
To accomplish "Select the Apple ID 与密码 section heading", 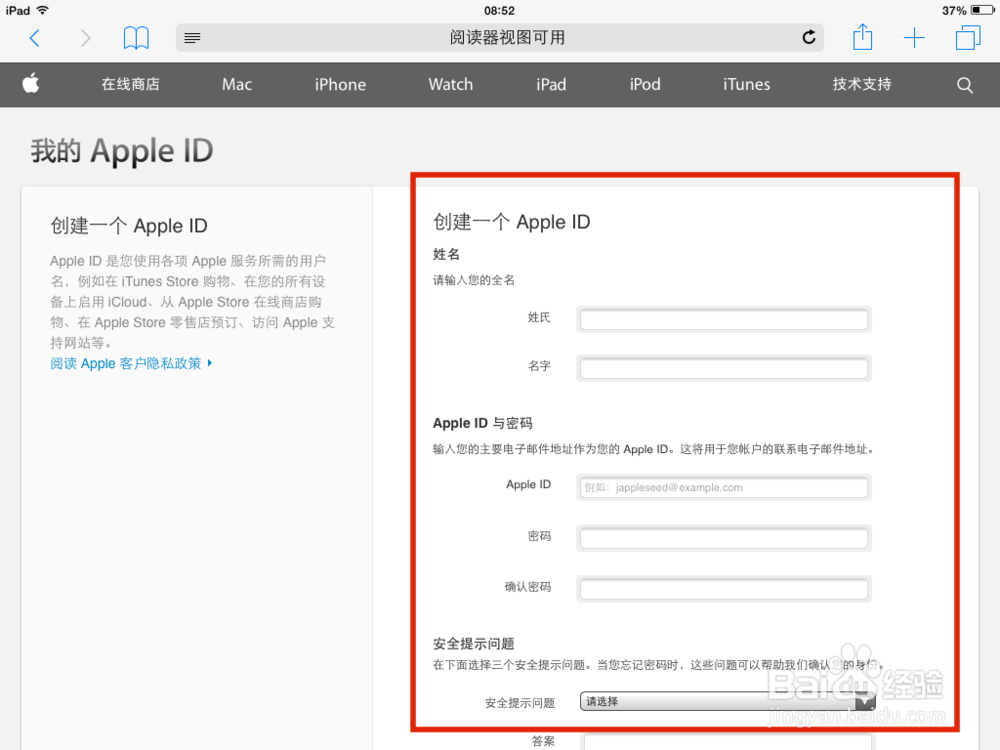I will click(x=482, y=423).
